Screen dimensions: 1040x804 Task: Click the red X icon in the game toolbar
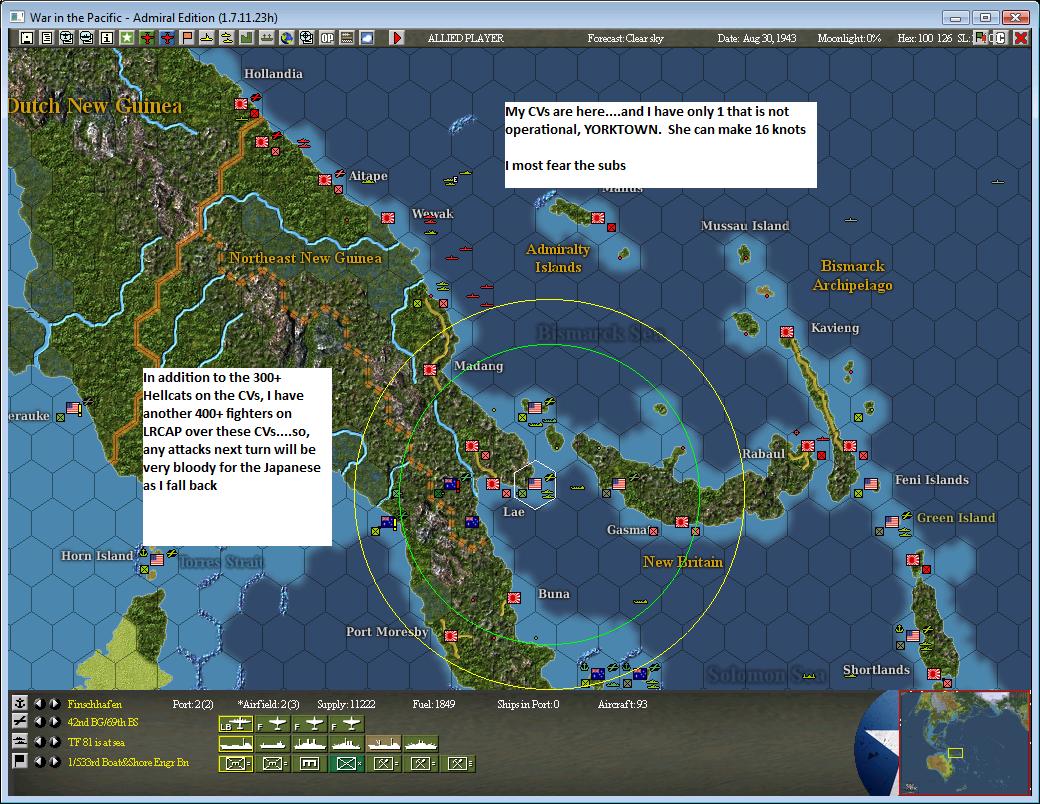[x=1021, y=38]
